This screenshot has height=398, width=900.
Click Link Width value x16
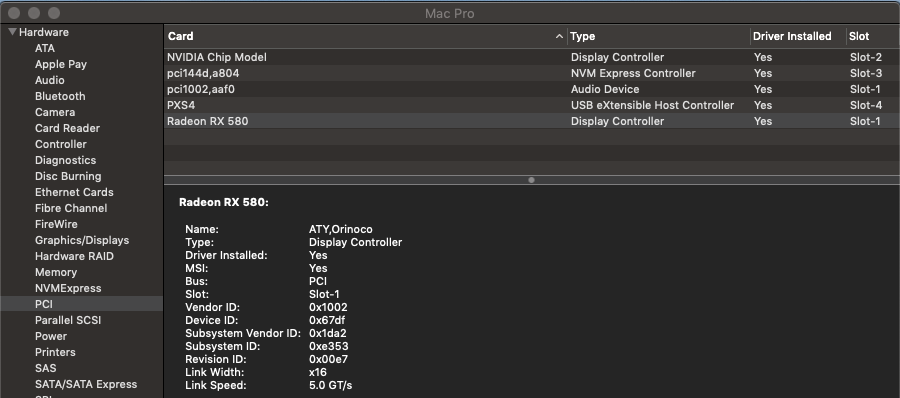click(x=317, y=372)
